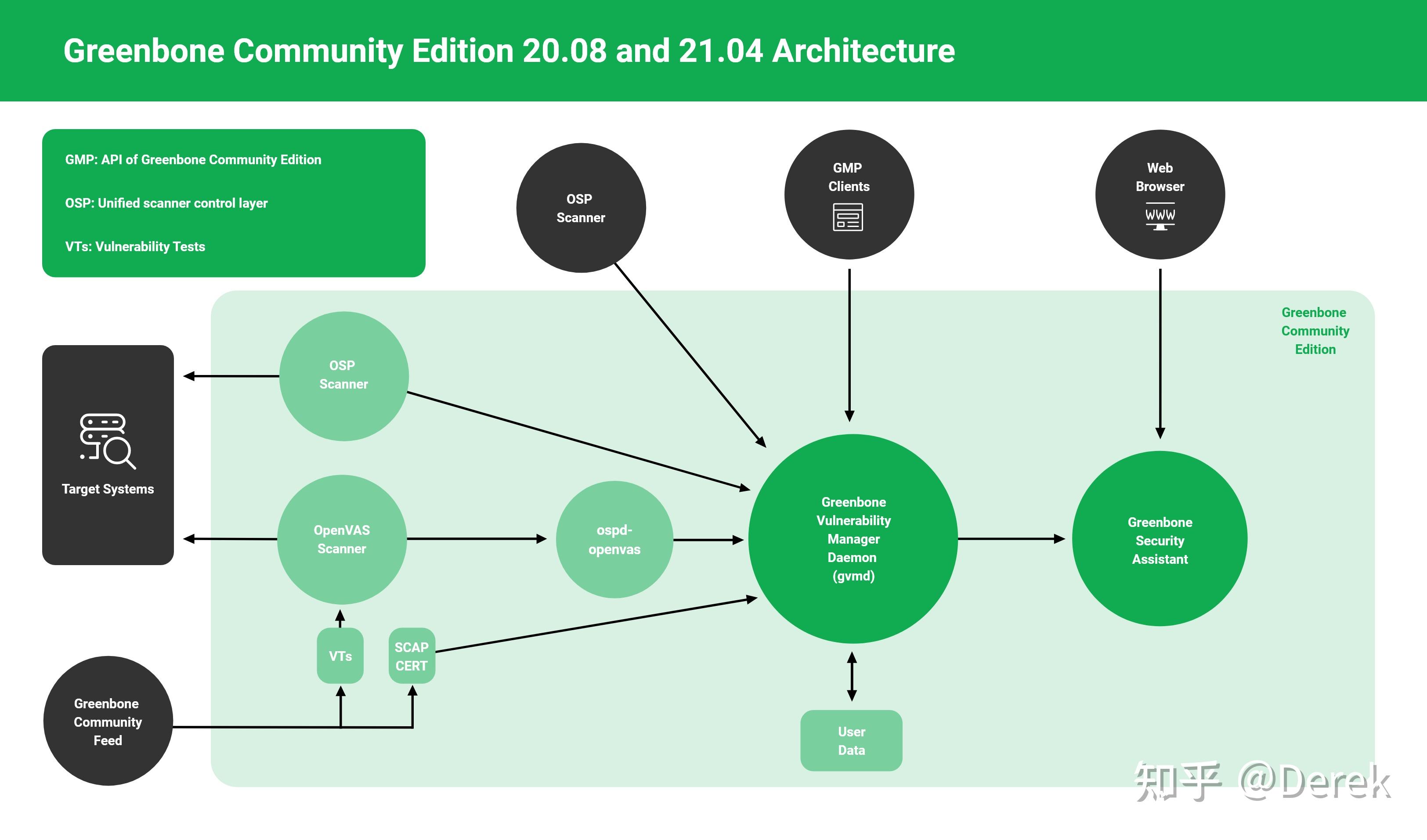The image size is (1427, 840).
Task: Click the User Data box
Action: tap(851, 740)
